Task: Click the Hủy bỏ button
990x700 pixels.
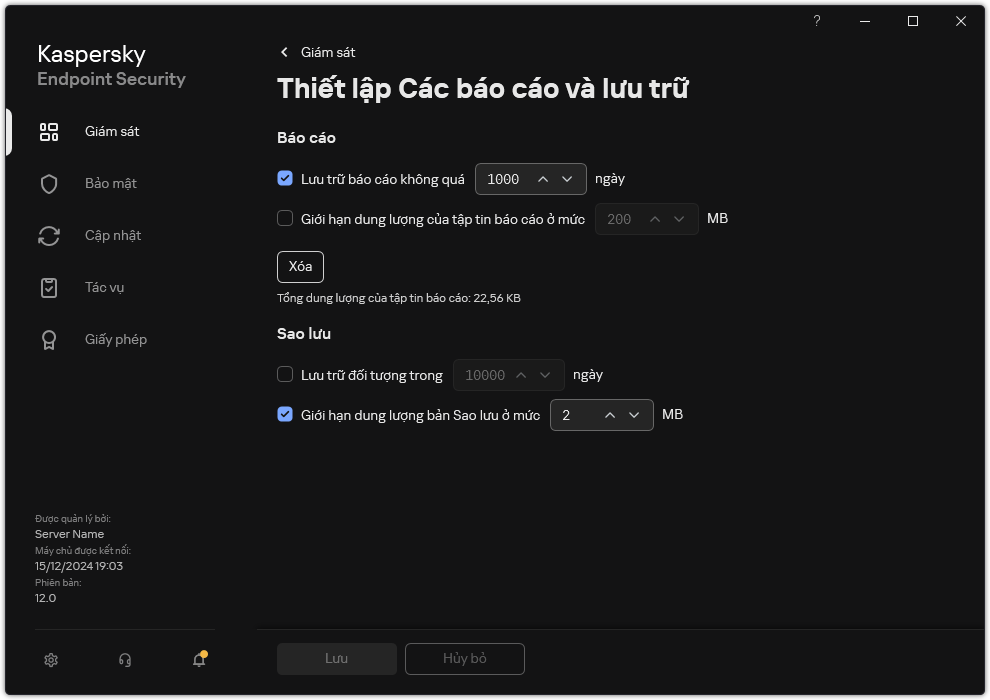Action: tap(464, 659)
